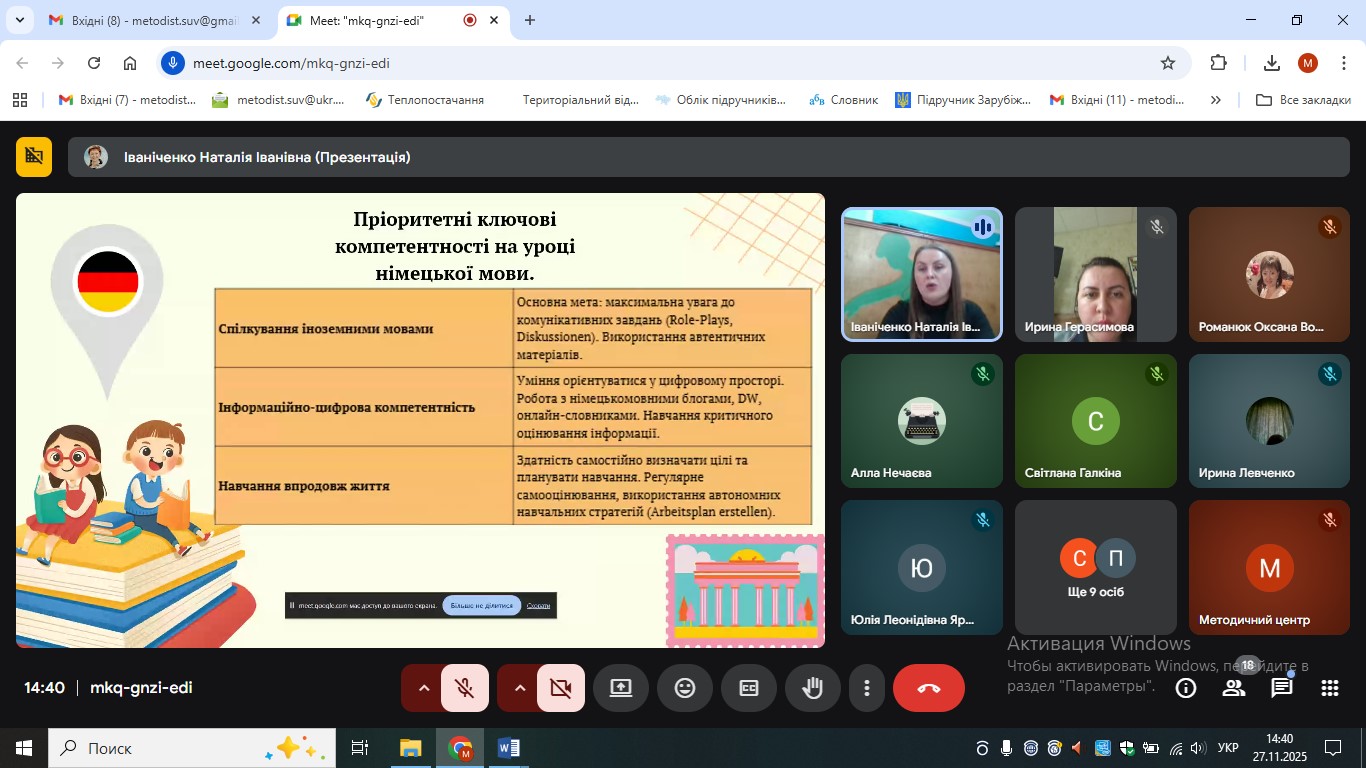Toggle the muted microphone button
Image resolution: width=1366 pixels, height=768 pixels.
[464, 688]
